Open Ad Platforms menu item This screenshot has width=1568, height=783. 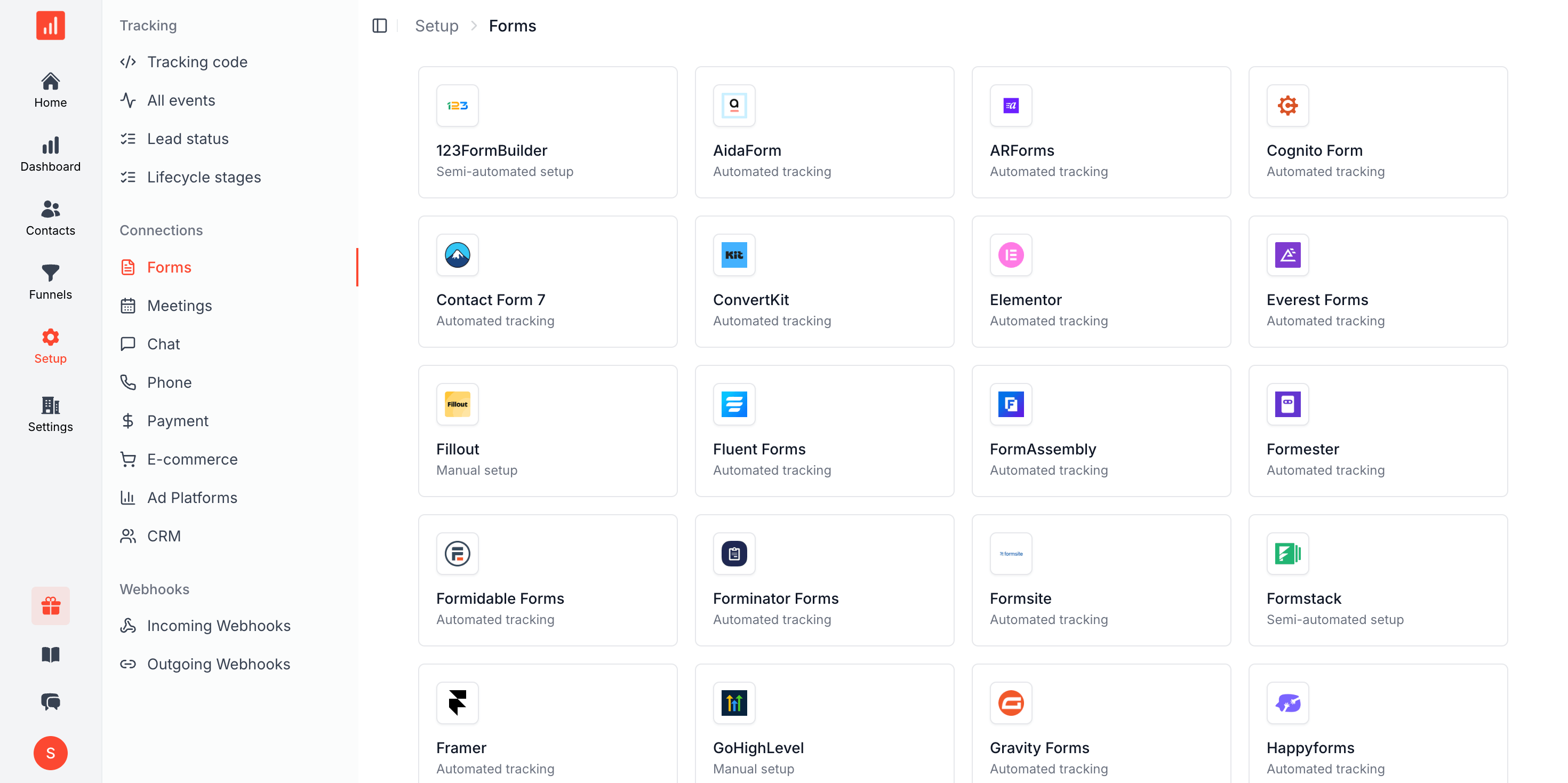(230, 498)
